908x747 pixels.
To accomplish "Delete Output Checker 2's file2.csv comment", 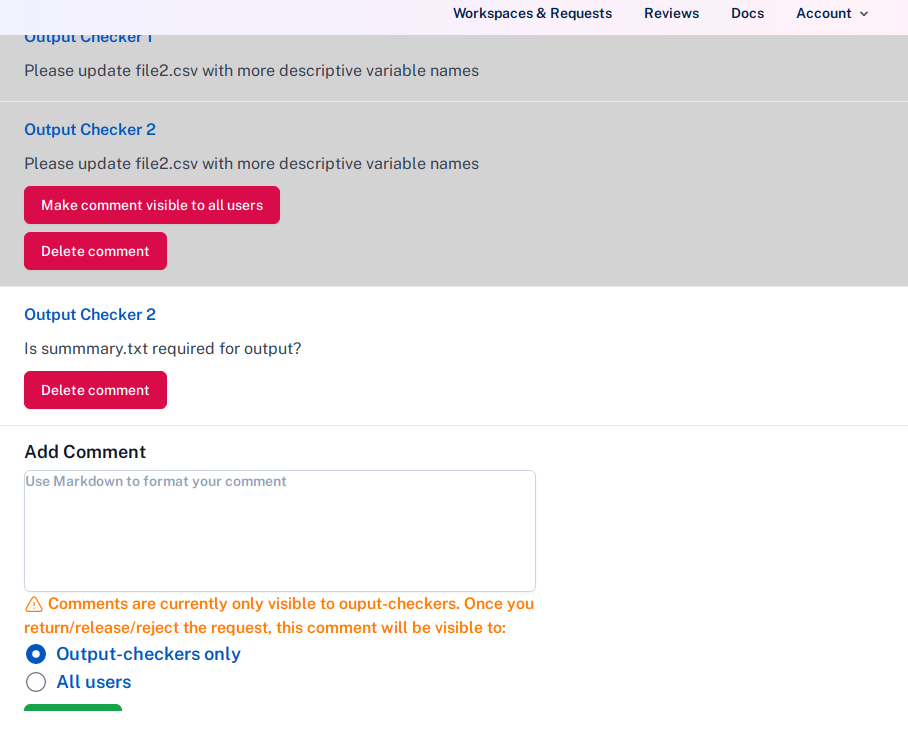I will [95, 250].
